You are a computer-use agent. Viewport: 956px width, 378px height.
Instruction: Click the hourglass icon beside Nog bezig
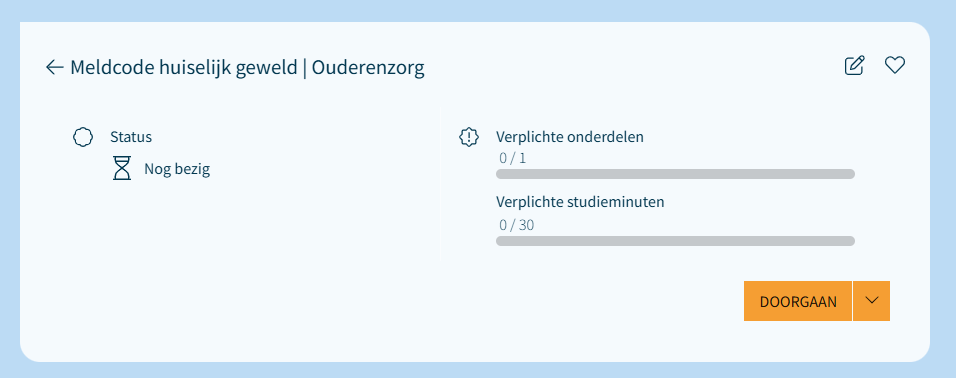122,168
